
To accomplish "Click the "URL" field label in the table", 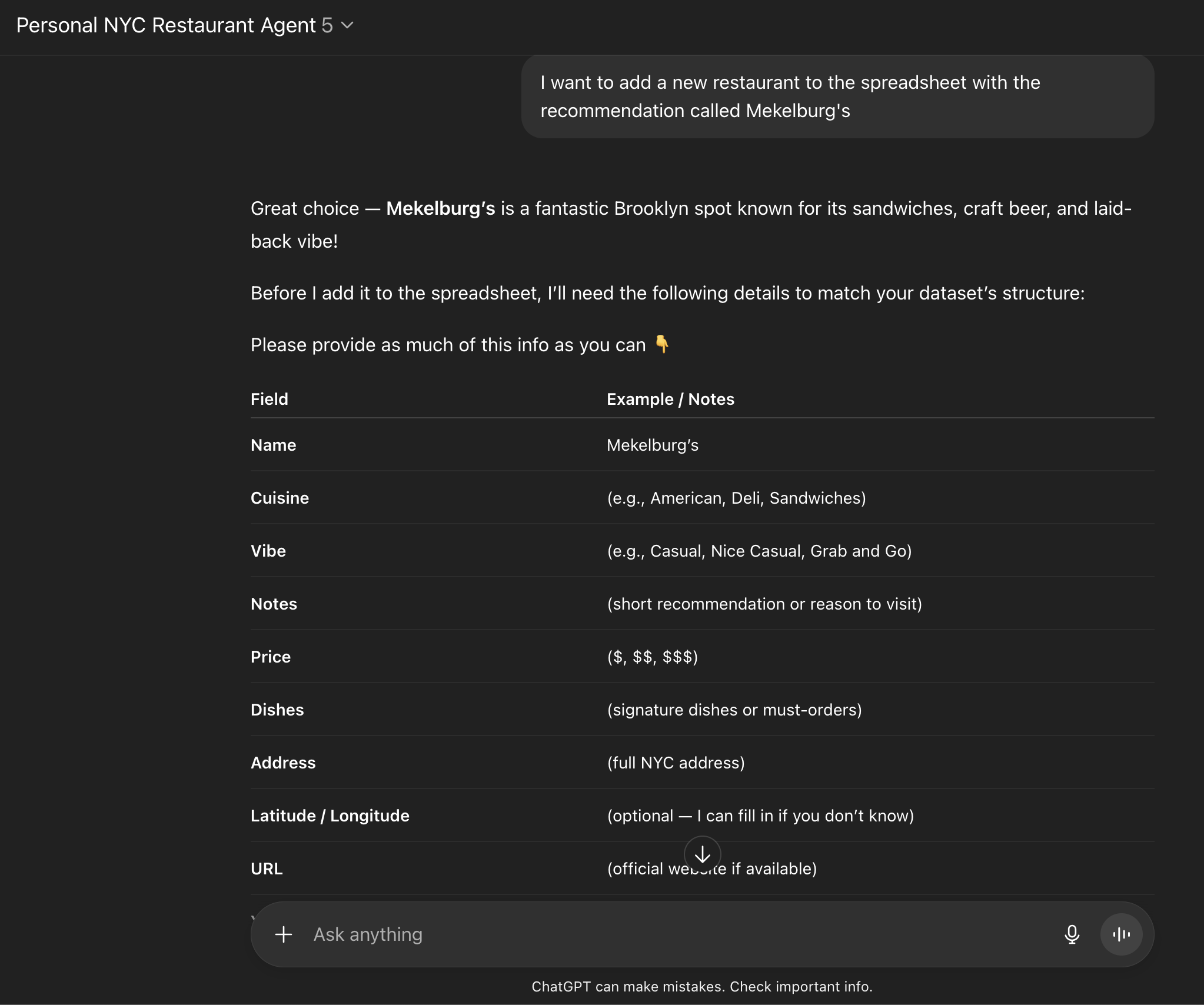I will click(267, 868).
